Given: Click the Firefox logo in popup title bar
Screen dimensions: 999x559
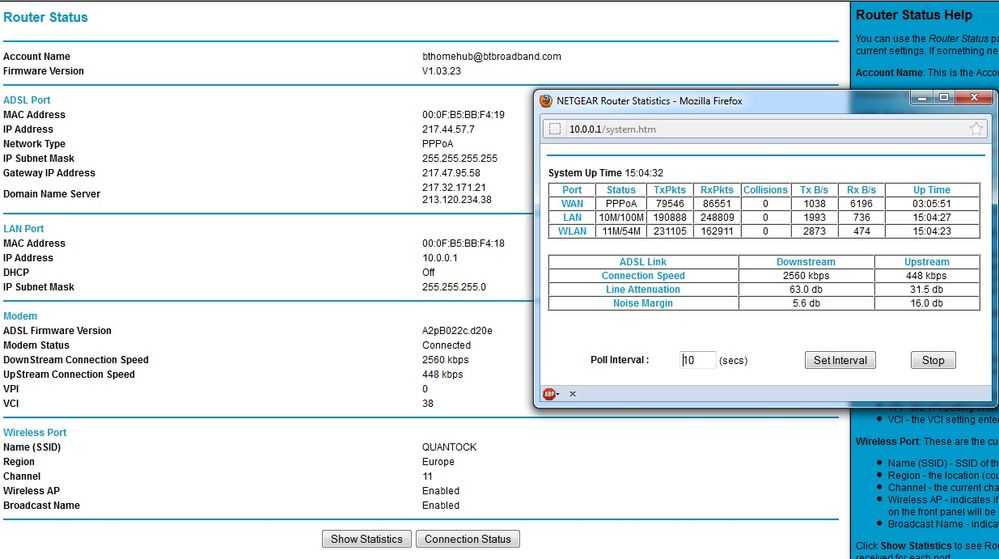Looking at the screenshot, I should pyautogui.click(x=546, y=101).
